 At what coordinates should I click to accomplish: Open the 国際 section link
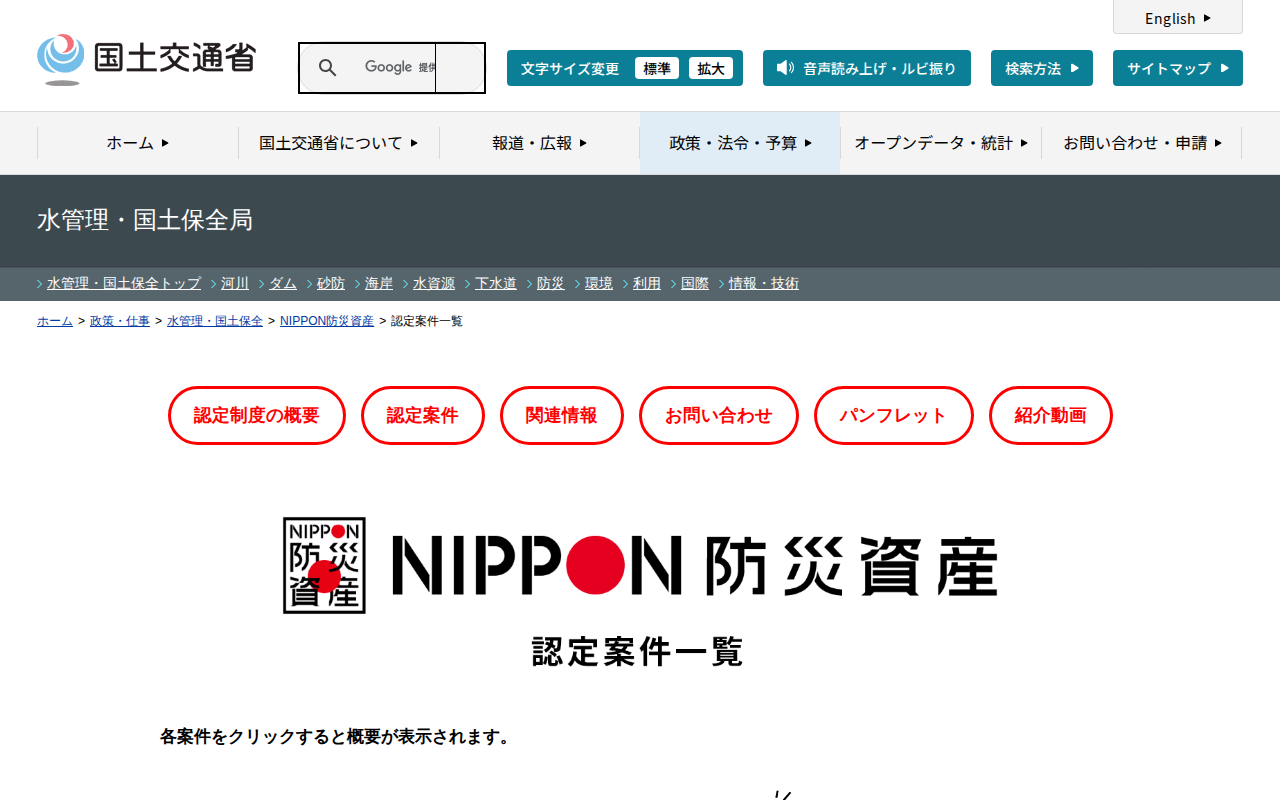[695, 283]
